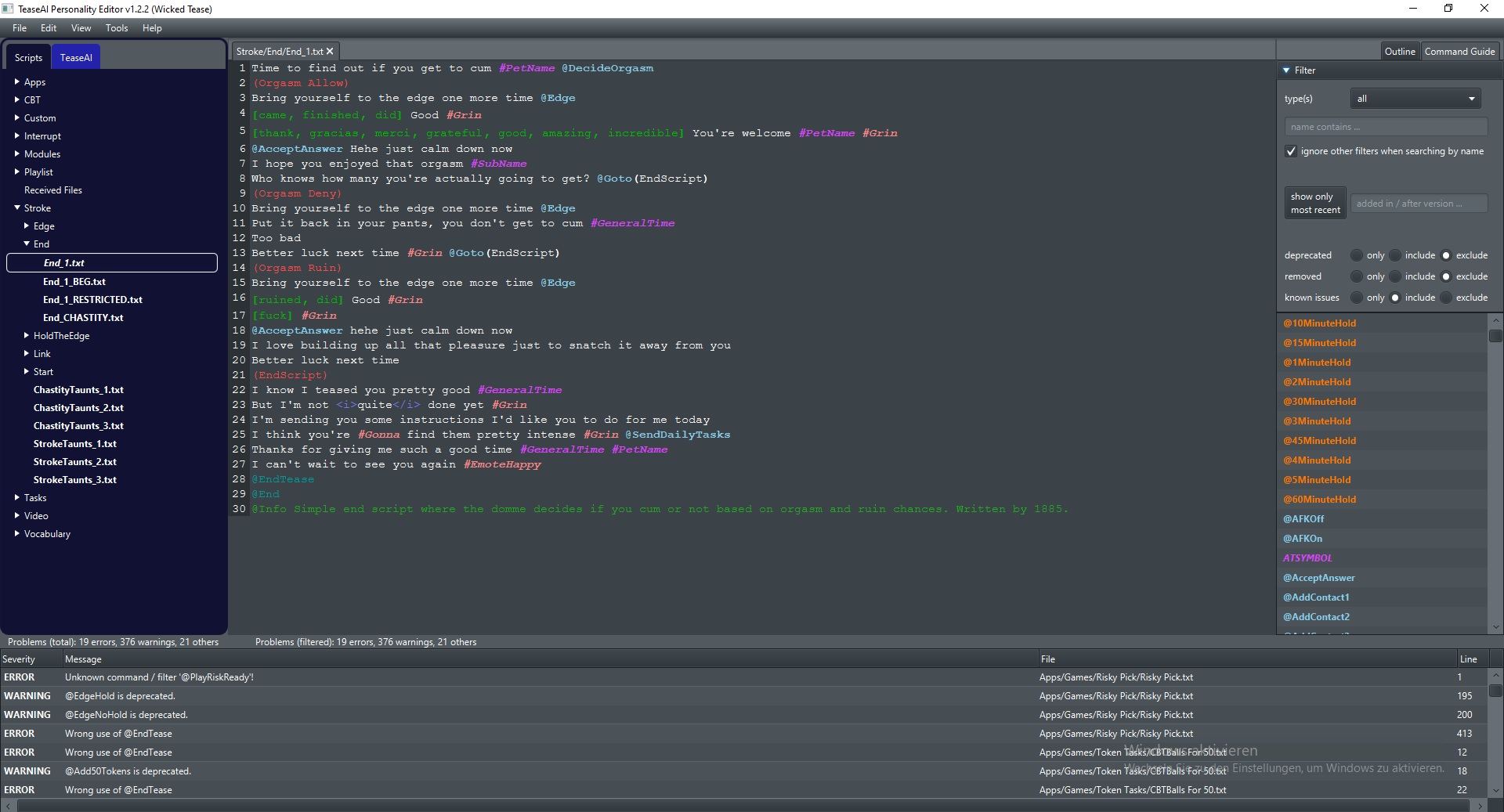The image size is (1504, 812).
Task: Collapse the Stroke folder
Action: 17,208
